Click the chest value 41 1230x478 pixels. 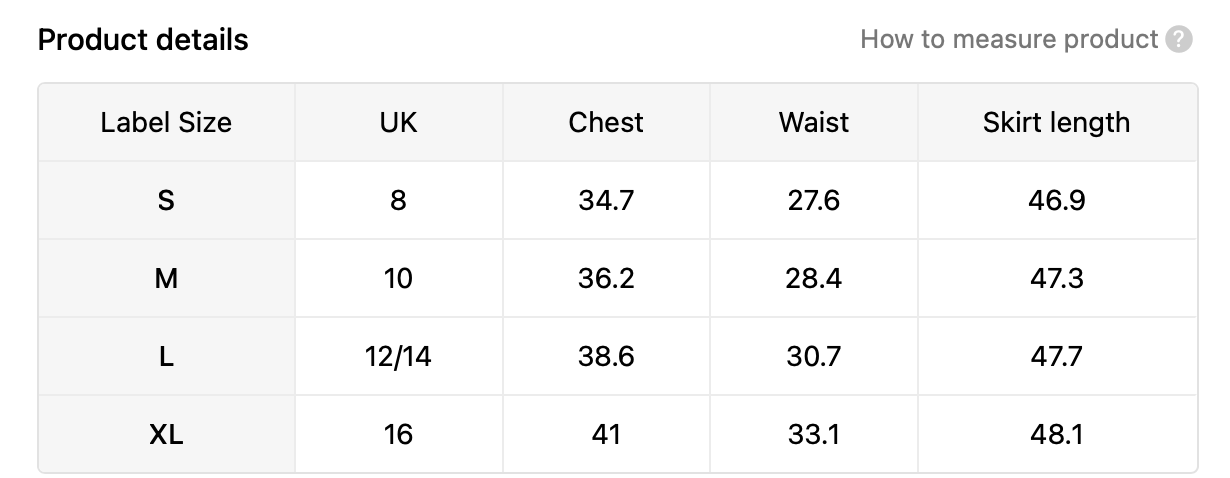pos(606,434)
